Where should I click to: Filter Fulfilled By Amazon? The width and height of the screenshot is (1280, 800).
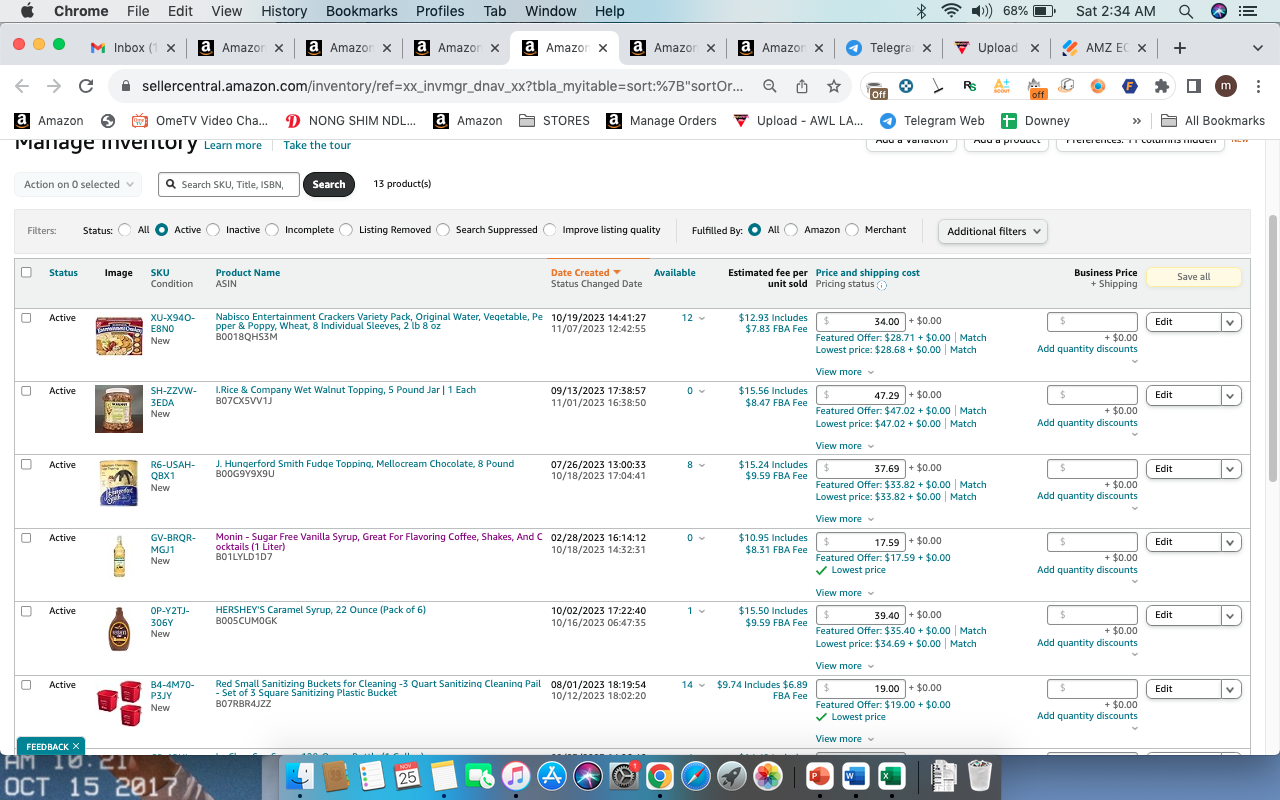pos(791,230)
